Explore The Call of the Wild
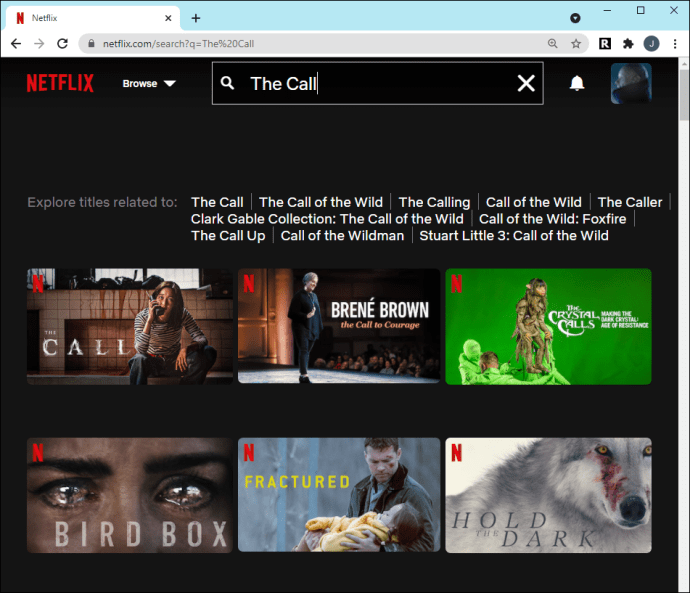 pos(321,202)
